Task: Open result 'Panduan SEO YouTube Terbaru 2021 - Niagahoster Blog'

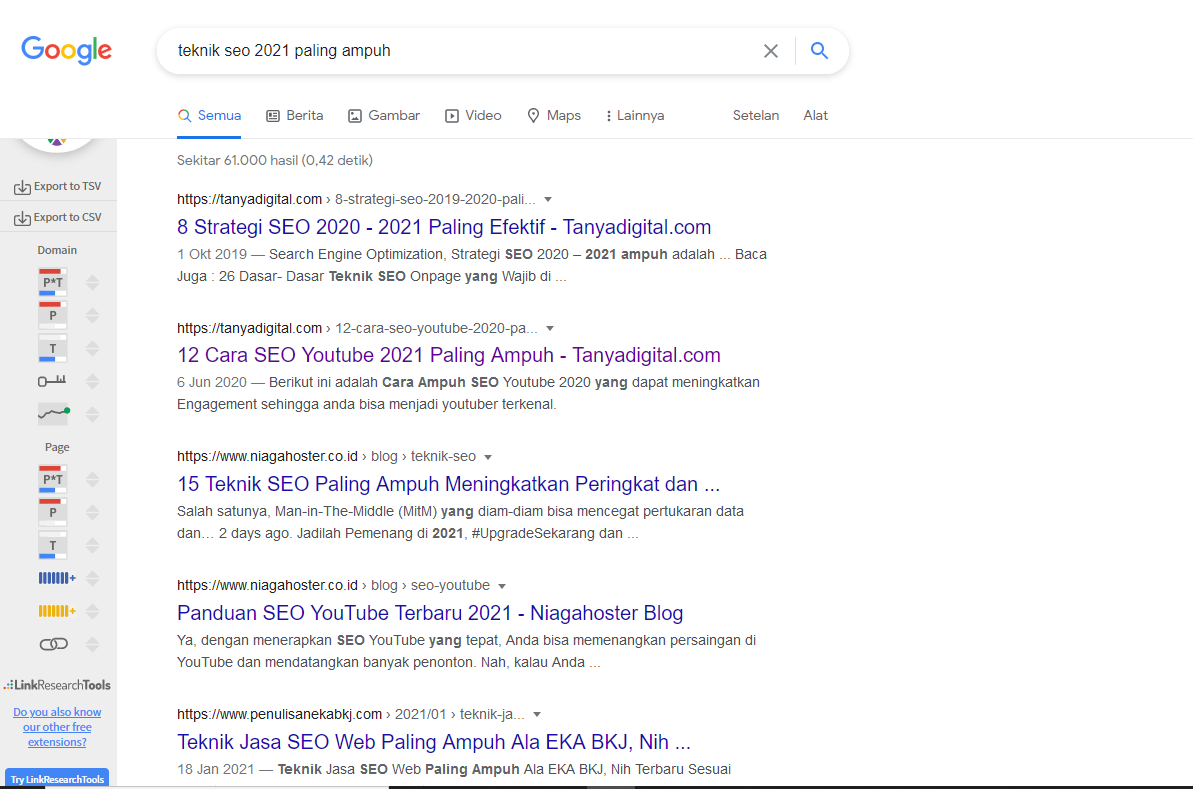Action: click(x=430, y=612)
